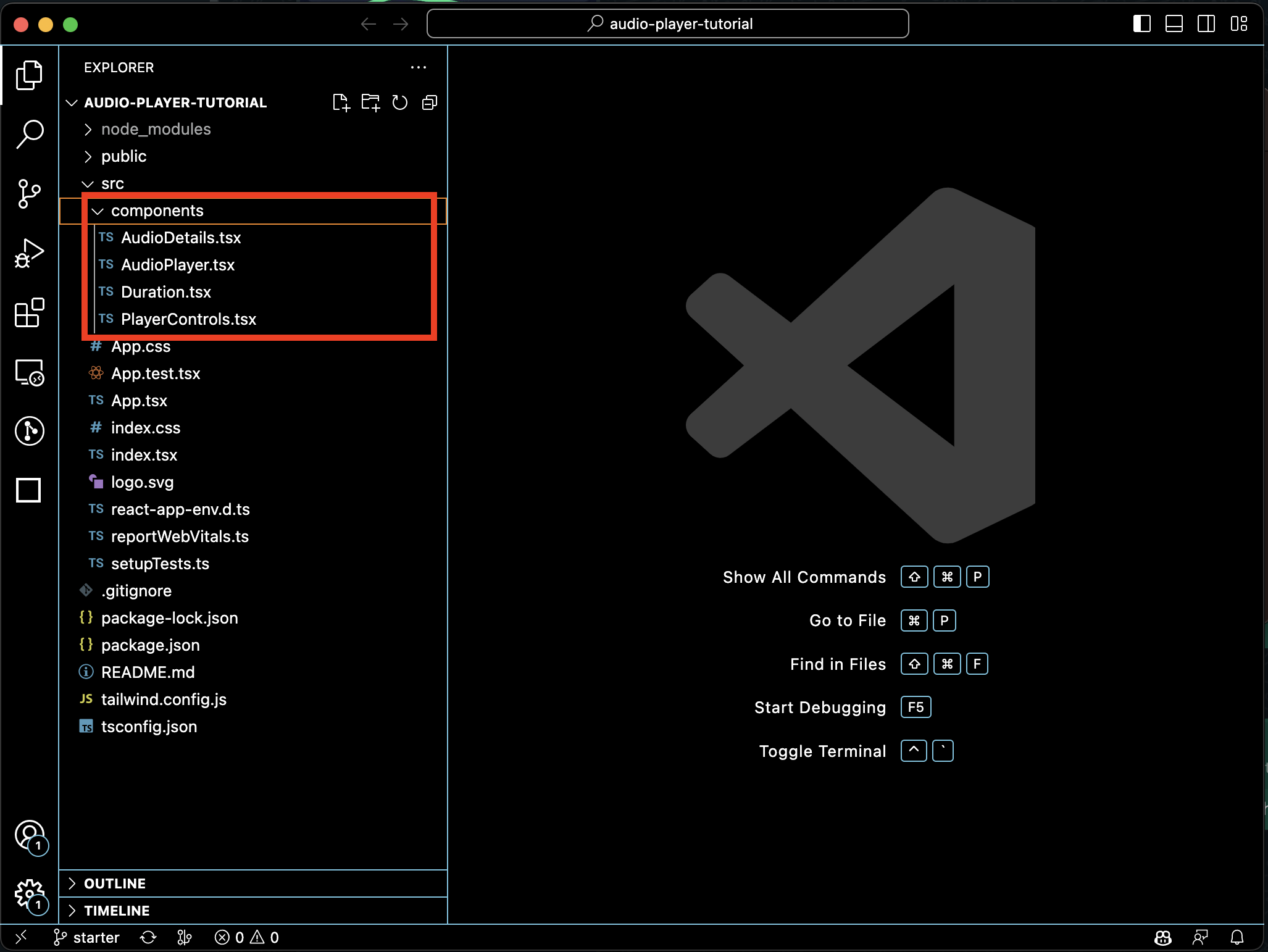Toggle the secondary side bar

pyautogui.click(x=1206, y=24)
